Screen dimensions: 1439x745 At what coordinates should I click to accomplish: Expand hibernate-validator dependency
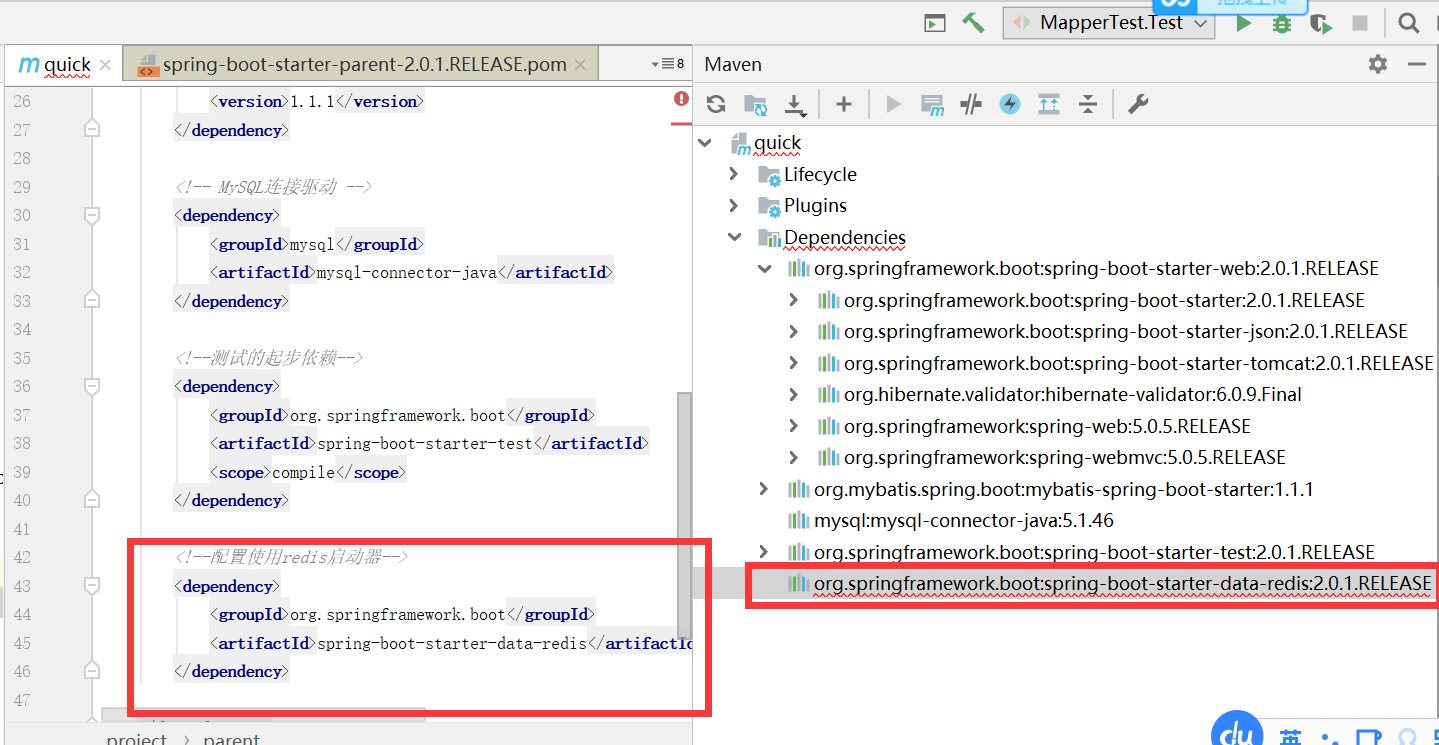pyautogui.click(x=794, y=394)
